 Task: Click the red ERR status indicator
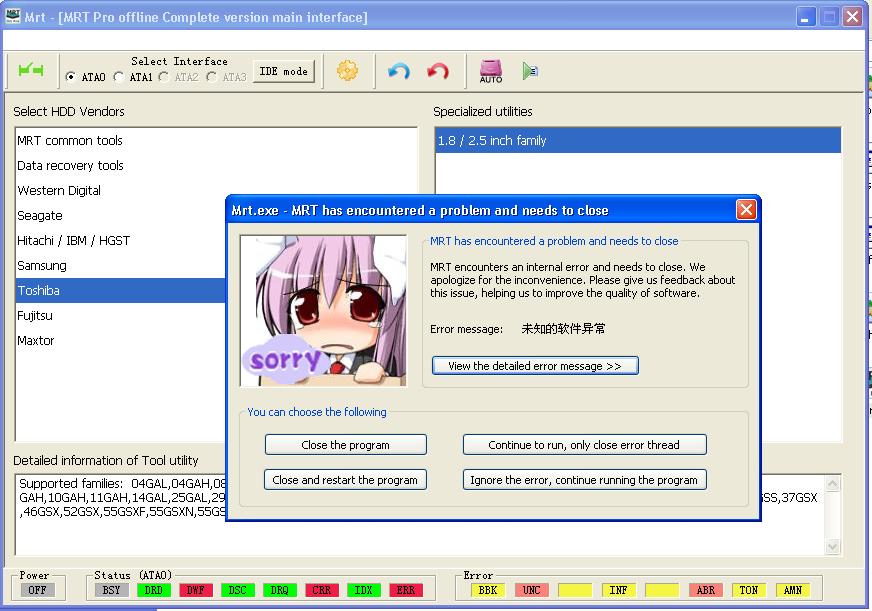click(406, 590)
